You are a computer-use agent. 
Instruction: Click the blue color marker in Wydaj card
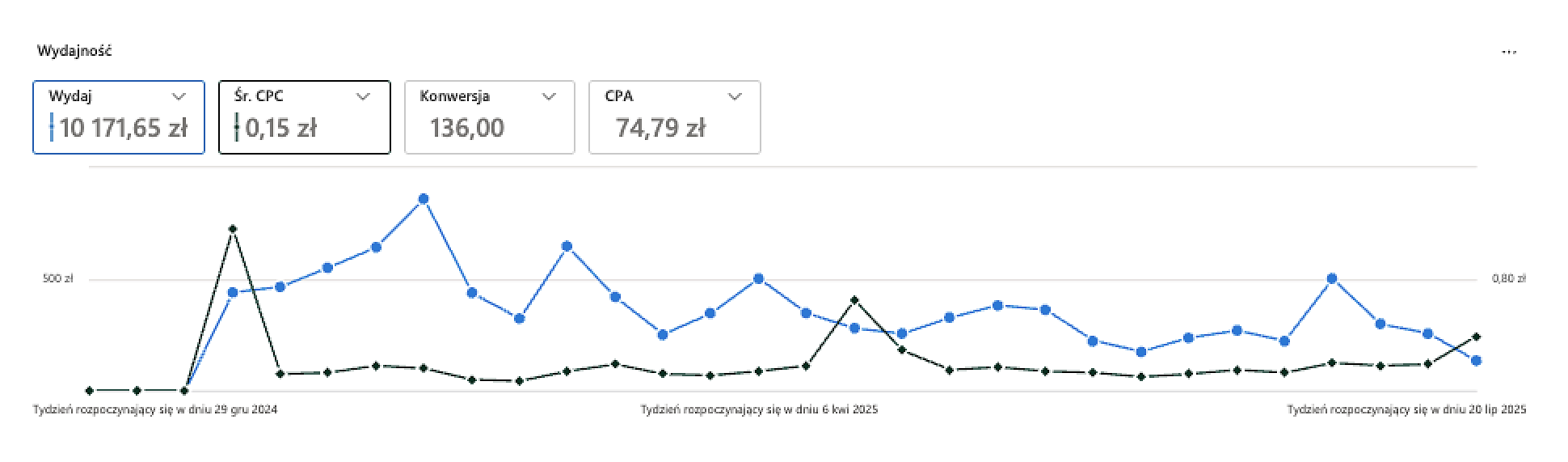52,128
